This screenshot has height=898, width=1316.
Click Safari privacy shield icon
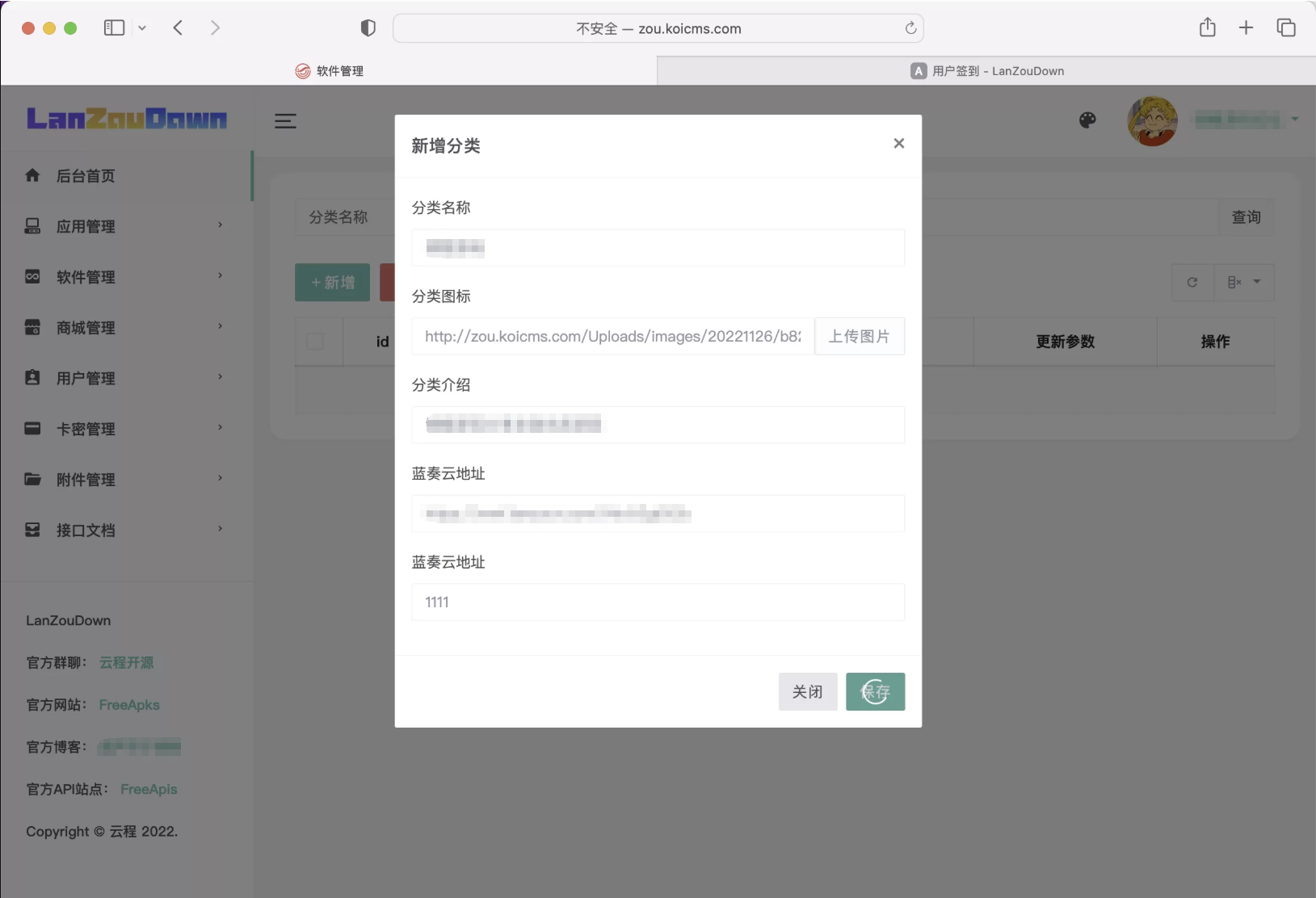(368, 28)
